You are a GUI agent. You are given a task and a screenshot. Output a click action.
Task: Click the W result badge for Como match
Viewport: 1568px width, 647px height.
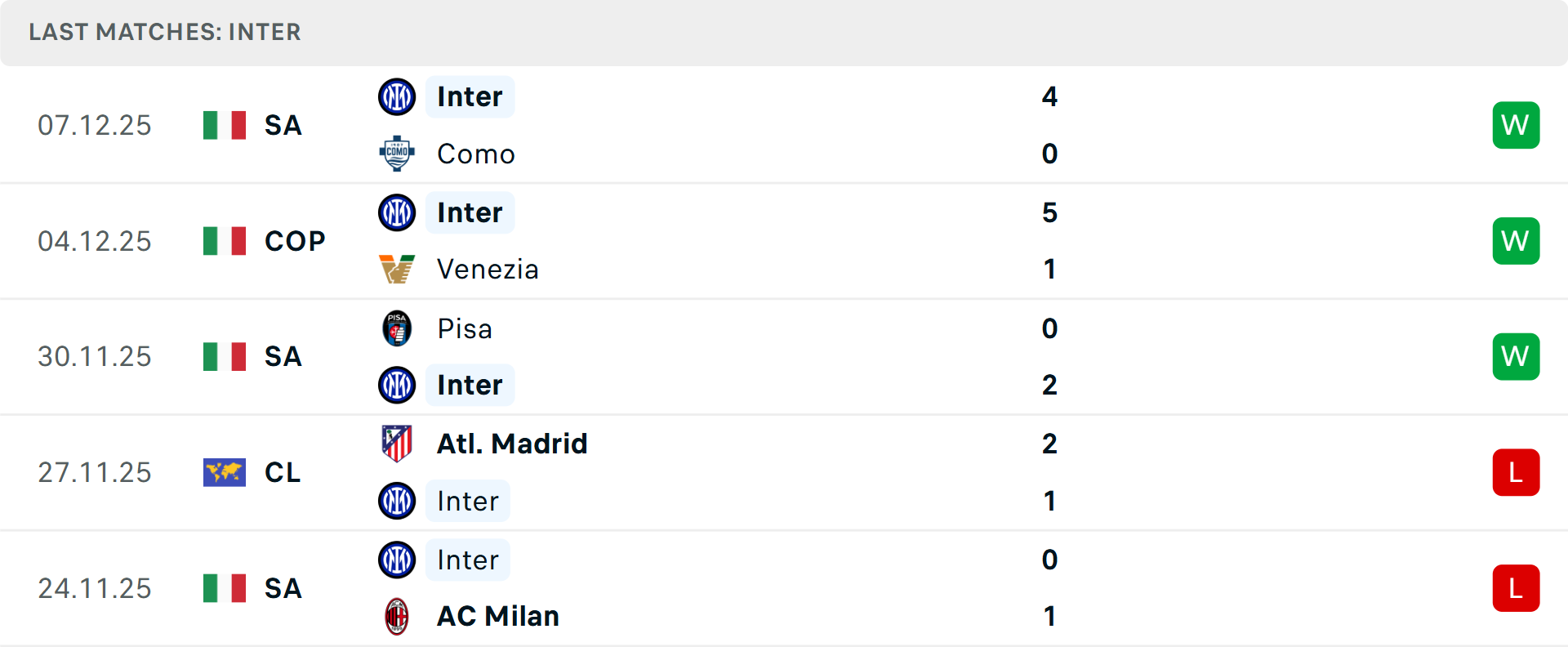1516,125
